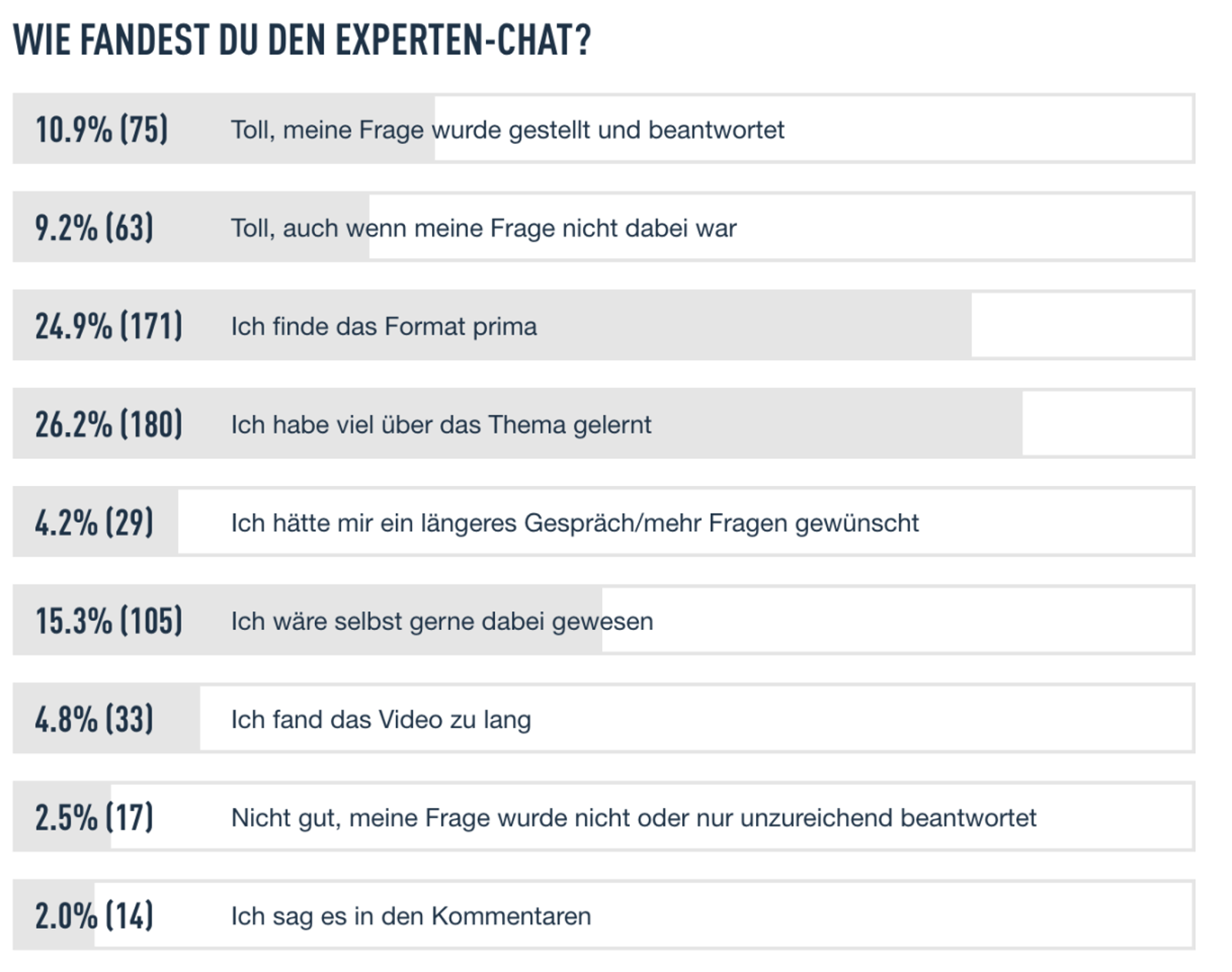Click the "26.2% (180)" vote count

[x=109, y=424]
